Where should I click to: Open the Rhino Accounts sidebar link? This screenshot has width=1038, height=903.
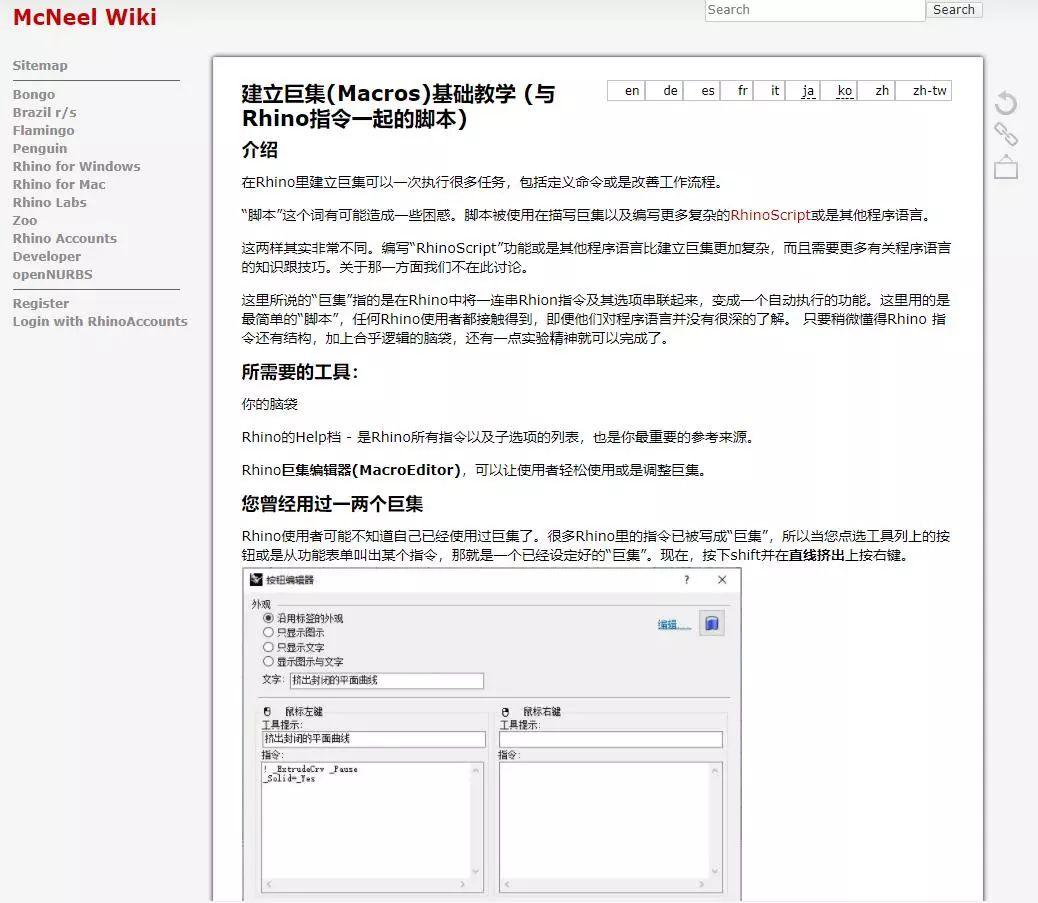coord(64,238)
